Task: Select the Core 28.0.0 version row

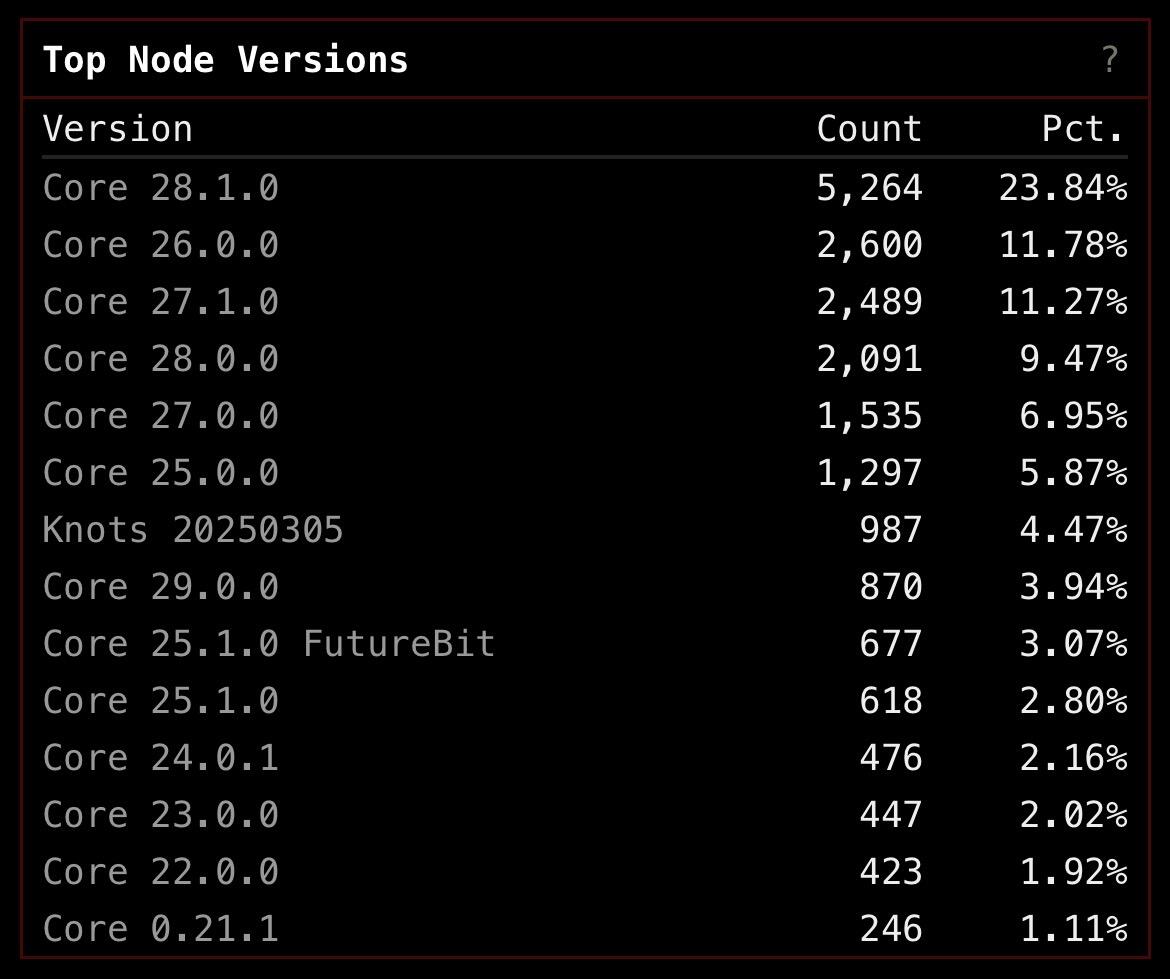Action: click(585, 359)
